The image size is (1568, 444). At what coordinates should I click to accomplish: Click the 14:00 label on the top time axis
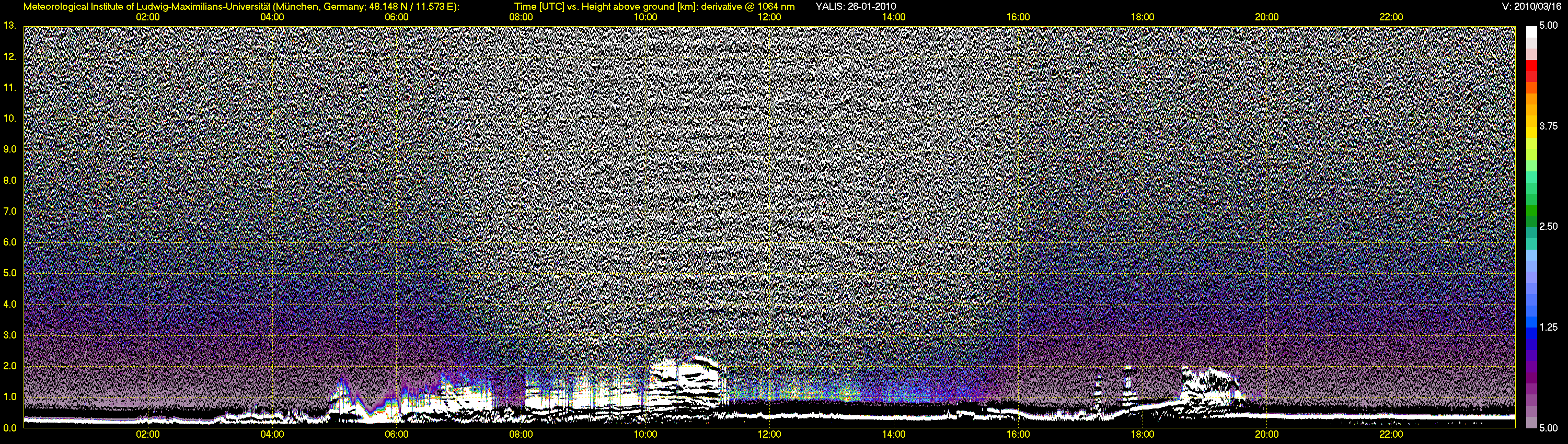tap(894, 17)
